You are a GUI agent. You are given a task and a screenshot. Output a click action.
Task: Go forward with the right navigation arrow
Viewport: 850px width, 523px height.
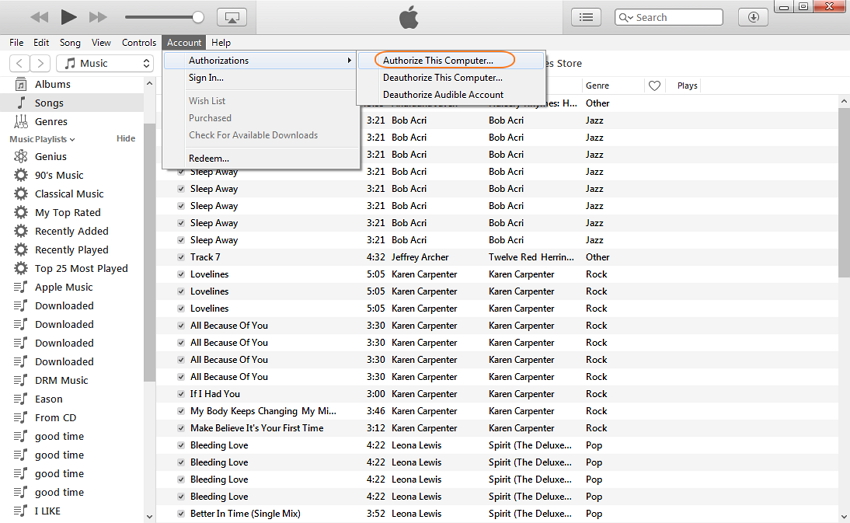point(40,63)
